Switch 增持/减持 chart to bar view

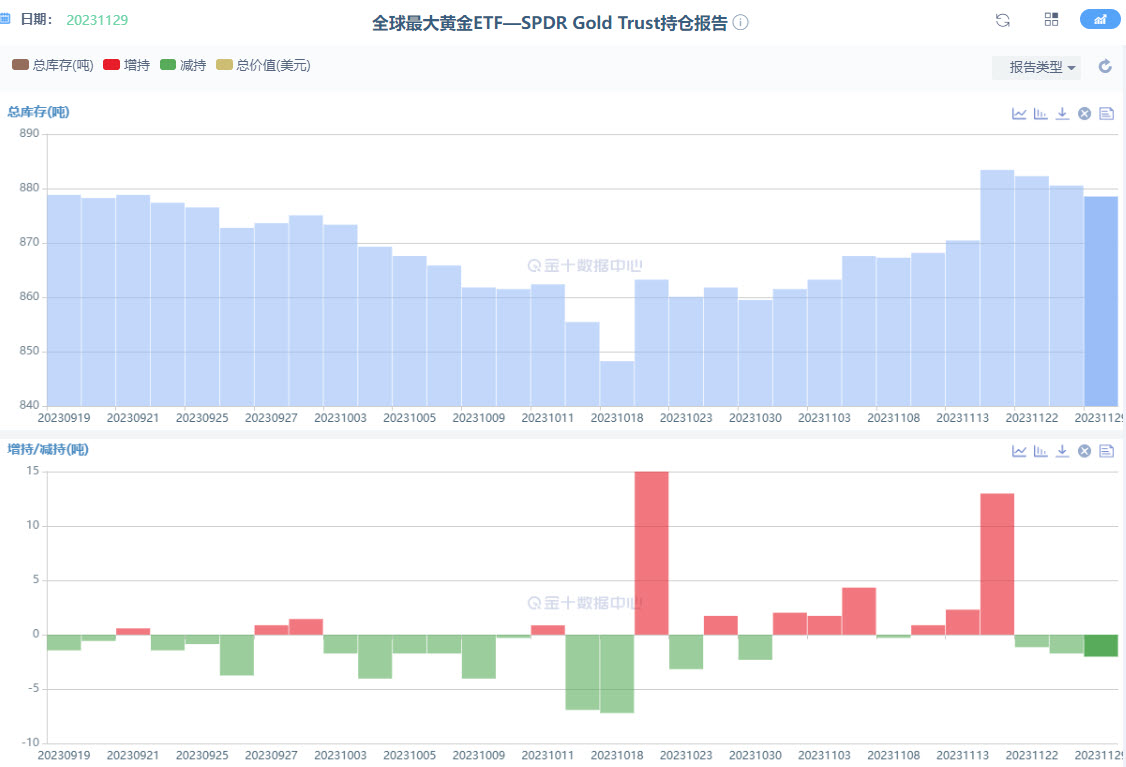point(1041,451)
